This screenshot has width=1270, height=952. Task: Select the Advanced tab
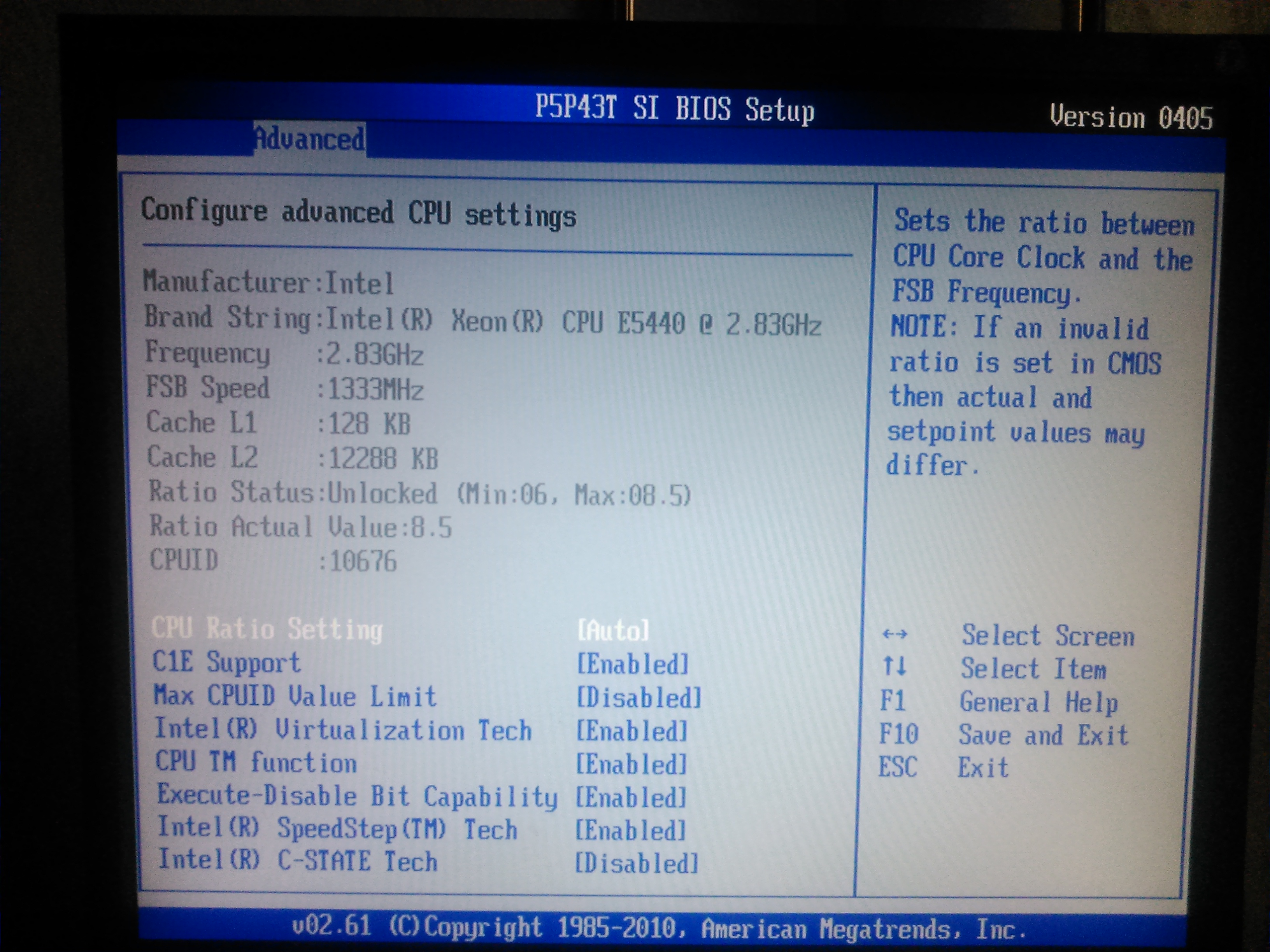coord(309,140)
